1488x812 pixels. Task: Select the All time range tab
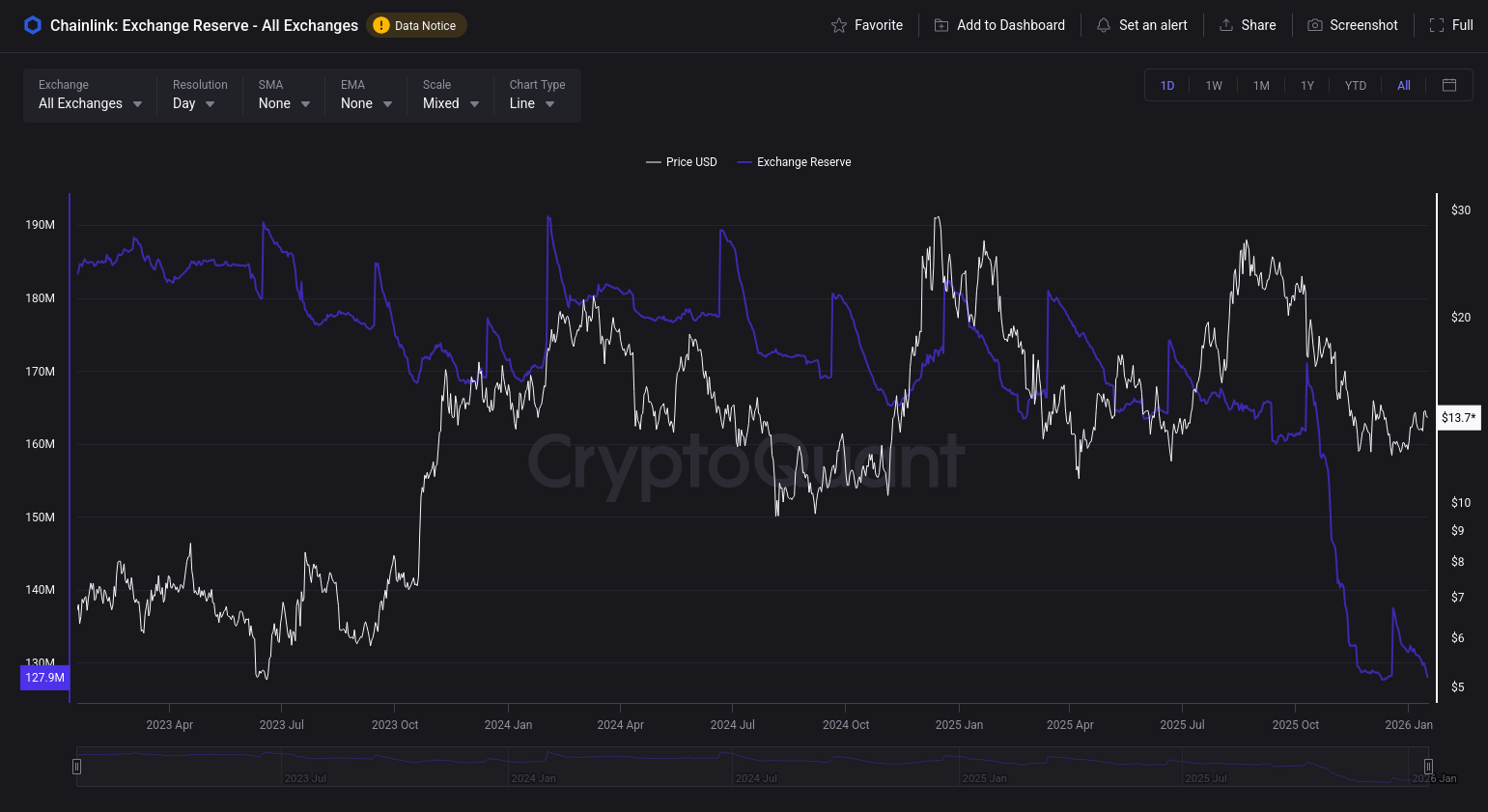click(x=1404, y=86)
